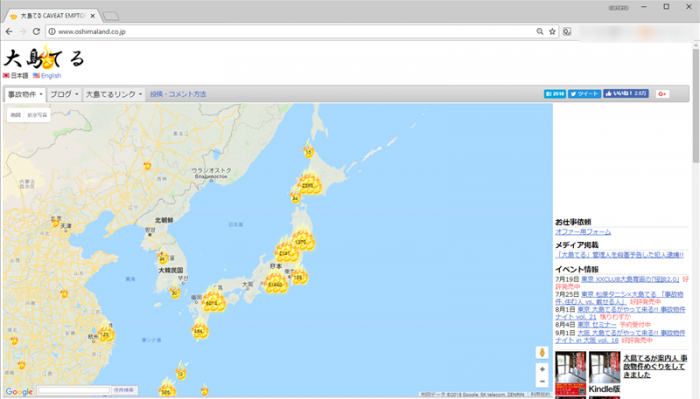Zoom out the map with minus button

[x=542, y=381]
